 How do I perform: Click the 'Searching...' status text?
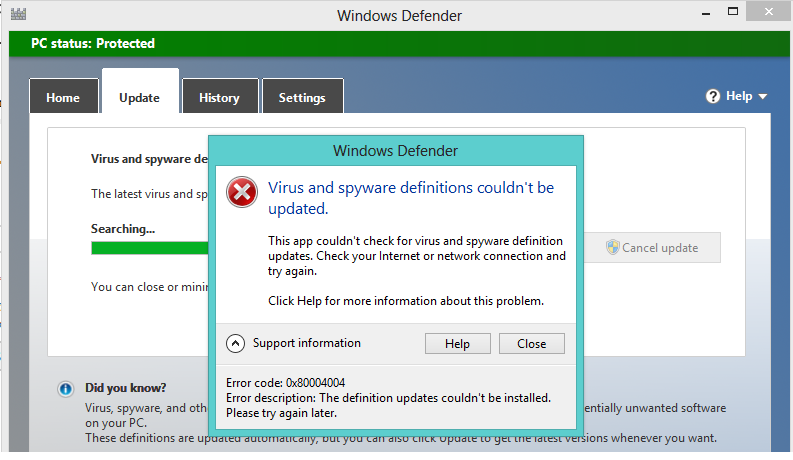tap(123, 229)
